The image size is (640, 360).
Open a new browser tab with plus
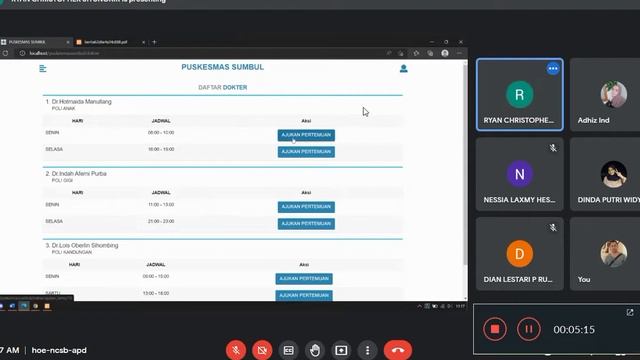coord(154,42)
